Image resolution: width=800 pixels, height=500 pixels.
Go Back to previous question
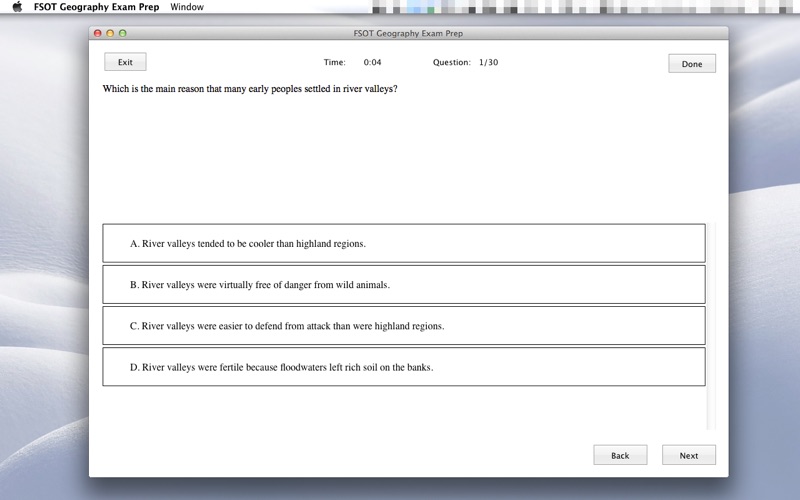coord(620,455)
